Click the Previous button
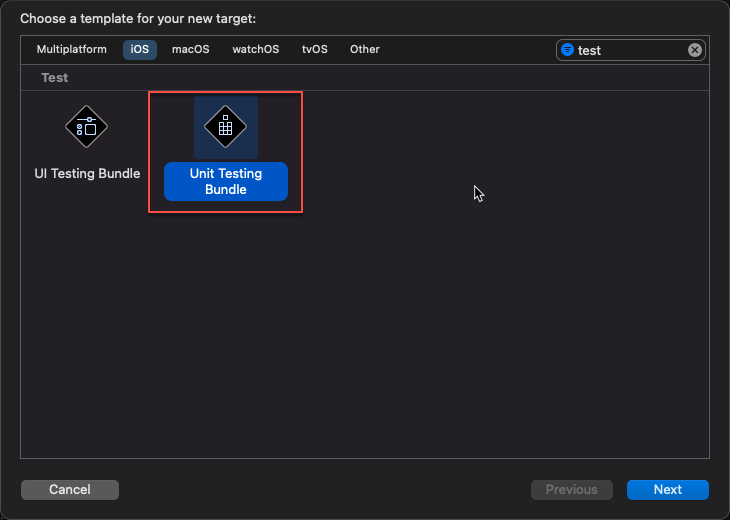The image size is (730, 520). tap(572, 490)
